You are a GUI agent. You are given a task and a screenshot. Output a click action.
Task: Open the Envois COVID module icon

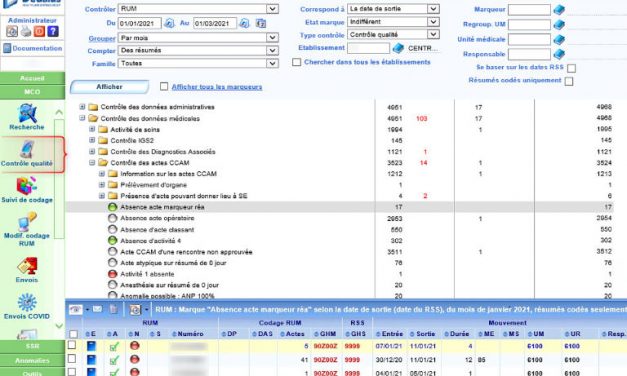click(x=27, y=306)
